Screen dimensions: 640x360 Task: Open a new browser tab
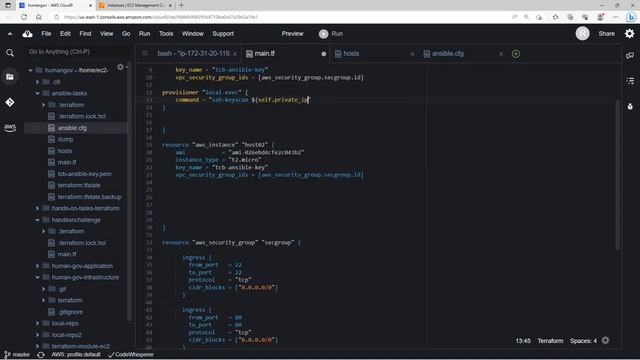pos(181,5)
